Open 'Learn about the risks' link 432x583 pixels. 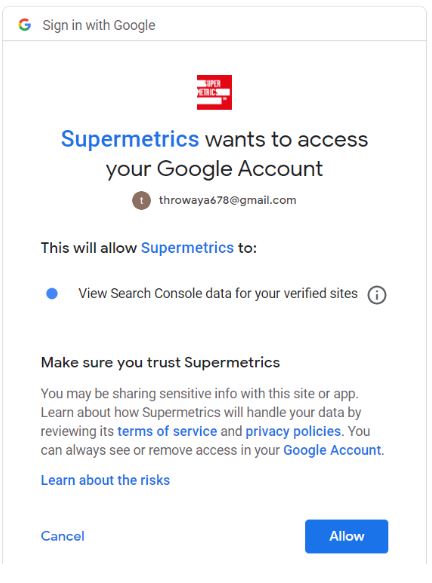click(105, 480)
